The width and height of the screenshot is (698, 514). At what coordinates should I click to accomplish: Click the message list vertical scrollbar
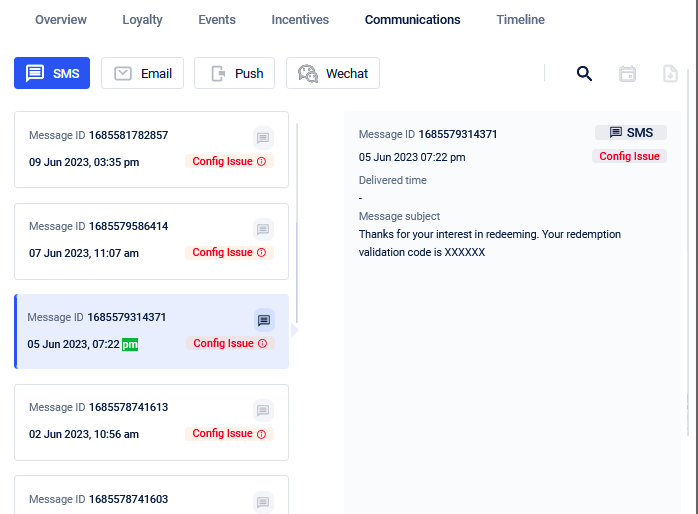pos(297,223)
